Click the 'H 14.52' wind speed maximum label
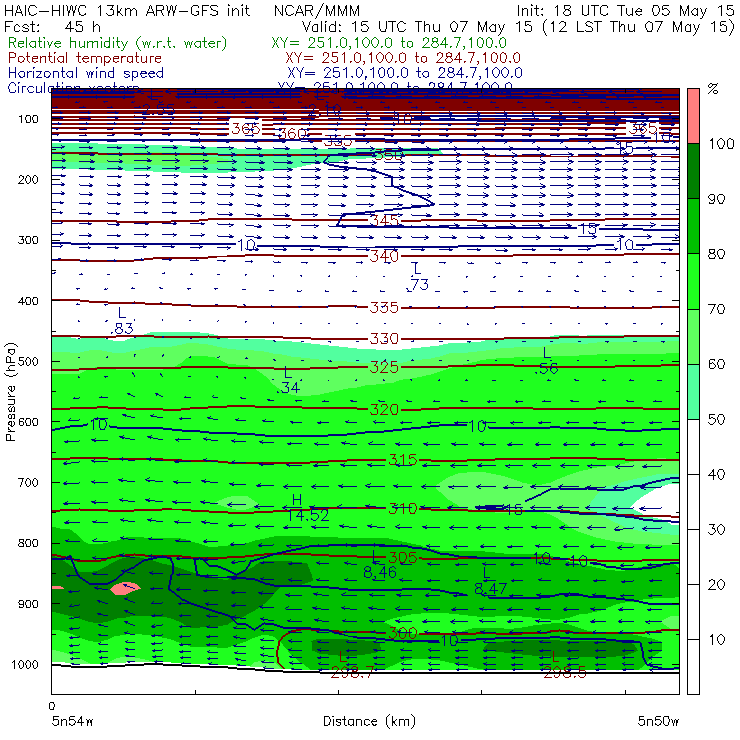Image resolution: width=740 pixels, height=740 pixels. [x=307, y=508]
